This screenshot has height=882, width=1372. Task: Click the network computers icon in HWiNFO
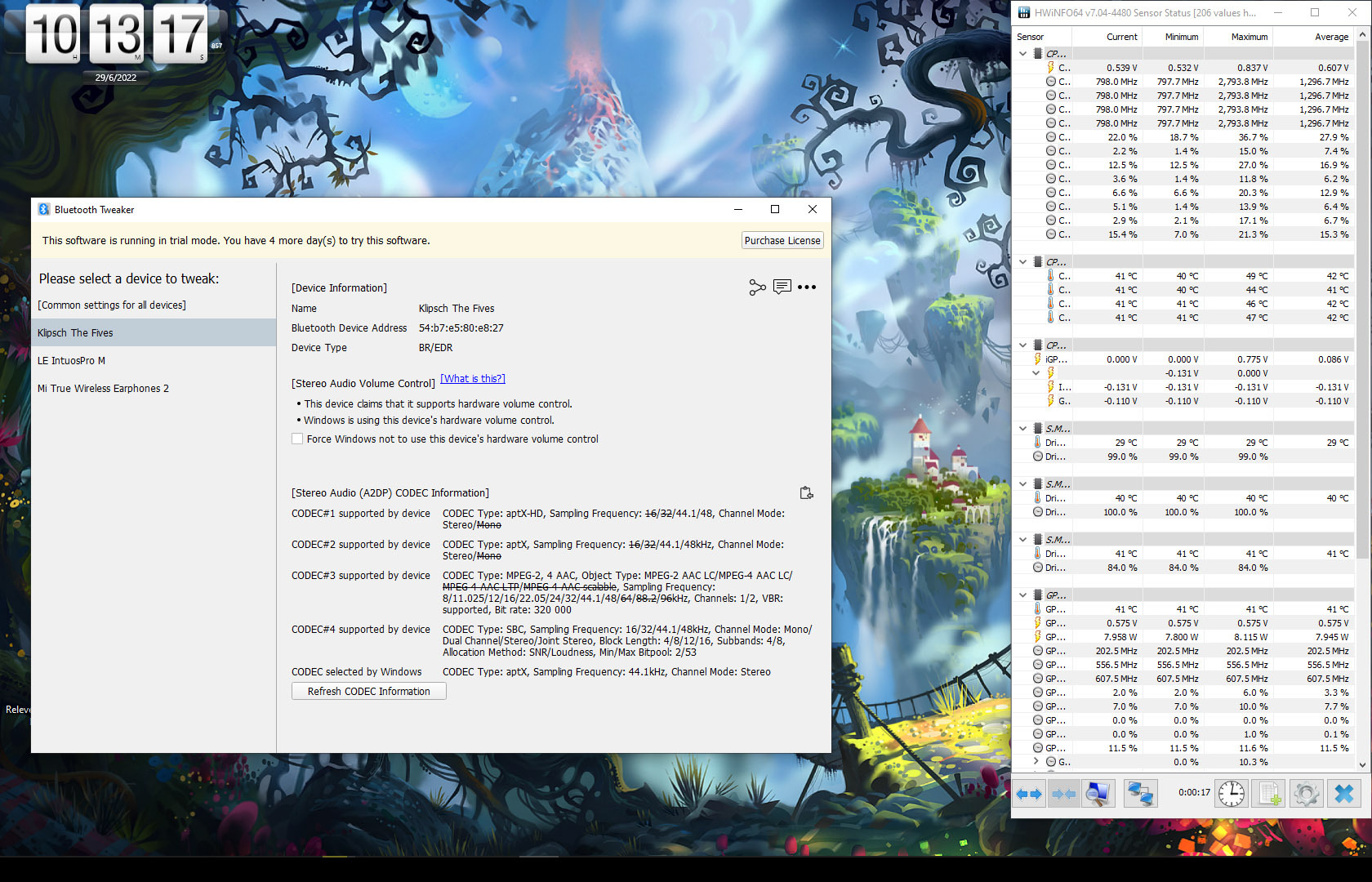pos(1139,794)
